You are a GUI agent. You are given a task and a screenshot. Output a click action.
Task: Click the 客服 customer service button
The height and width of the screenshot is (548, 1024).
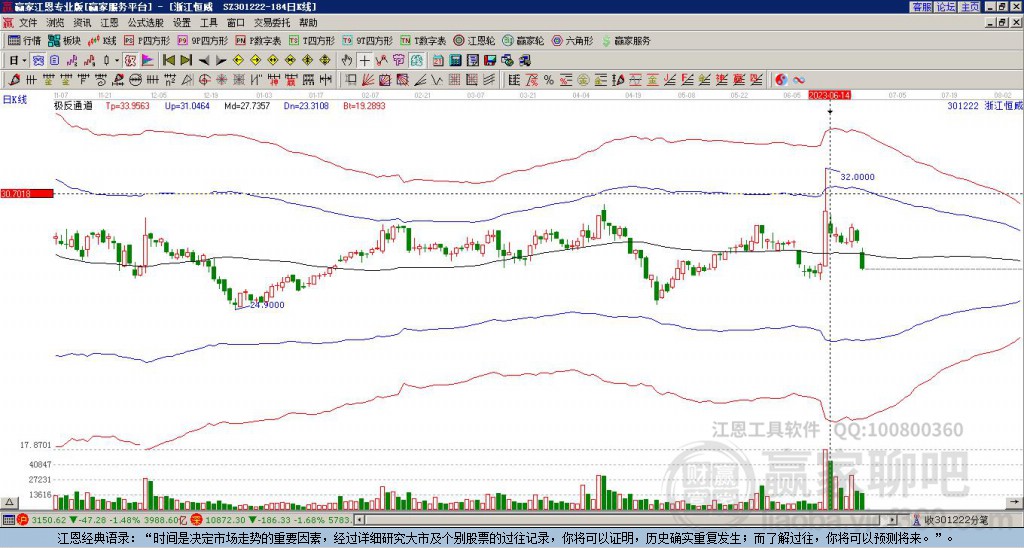[921, 7]
